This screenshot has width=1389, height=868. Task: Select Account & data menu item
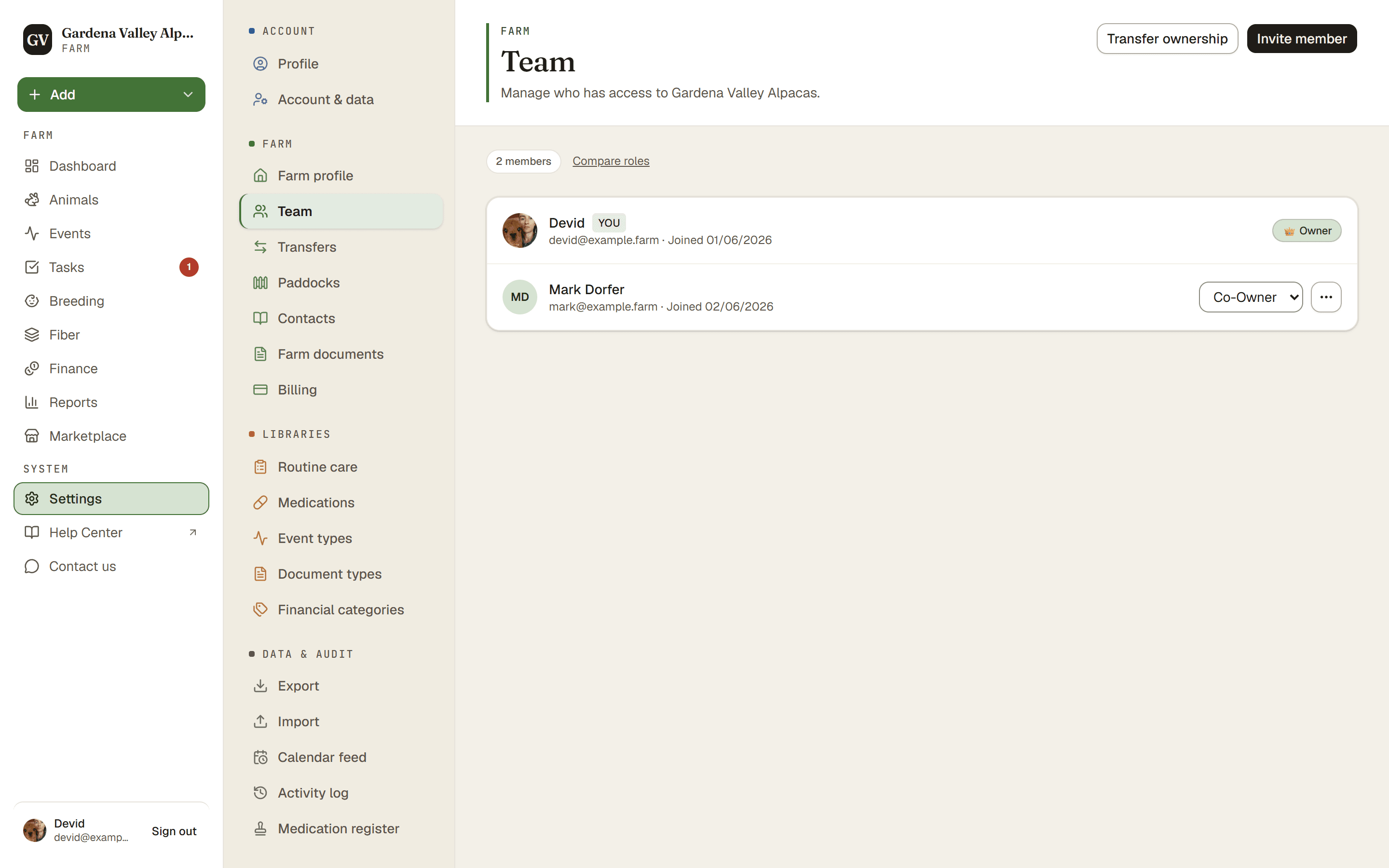[x=341, y=99]
